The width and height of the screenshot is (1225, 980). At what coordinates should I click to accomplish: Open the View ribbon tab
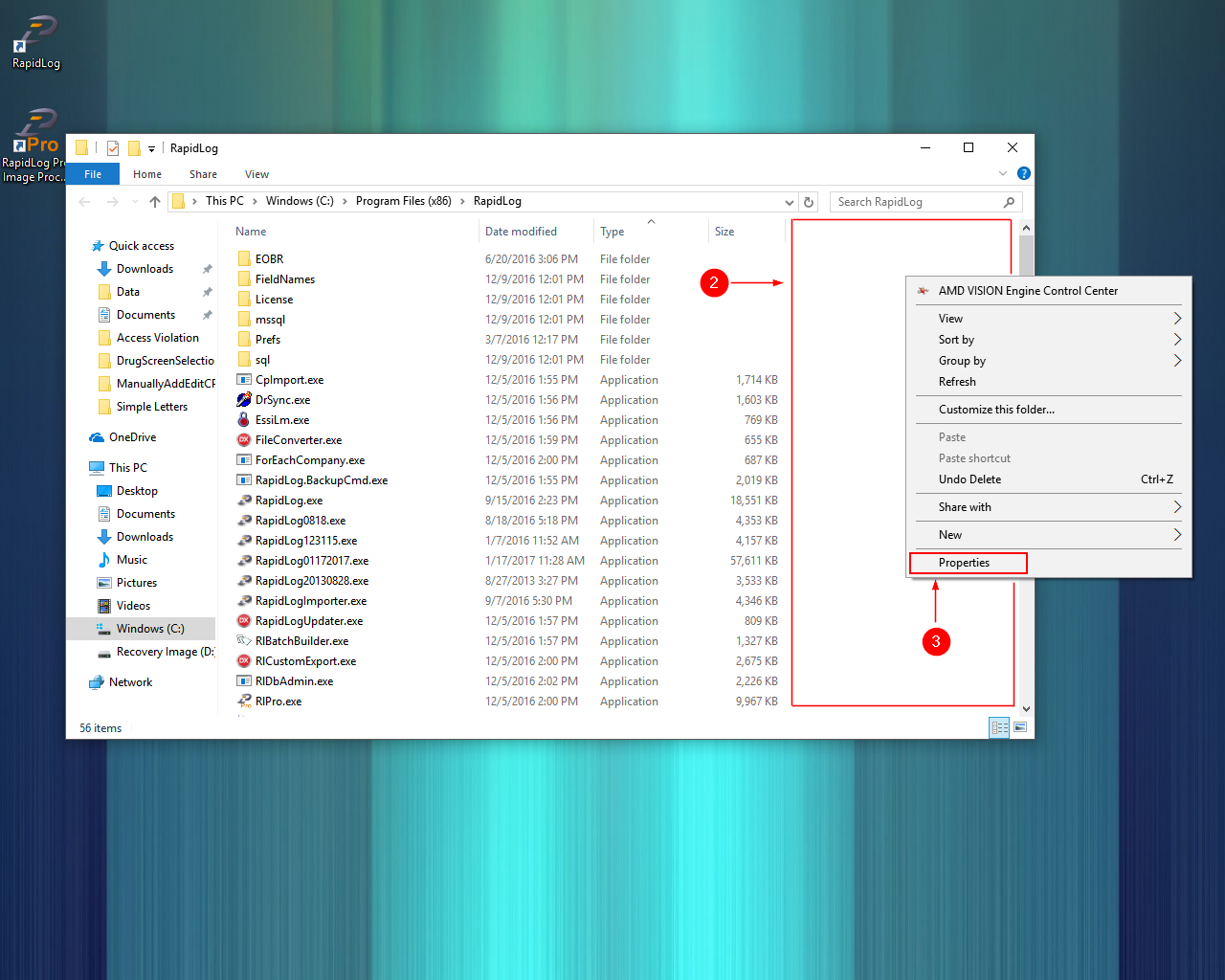click(x=256, y=174)
